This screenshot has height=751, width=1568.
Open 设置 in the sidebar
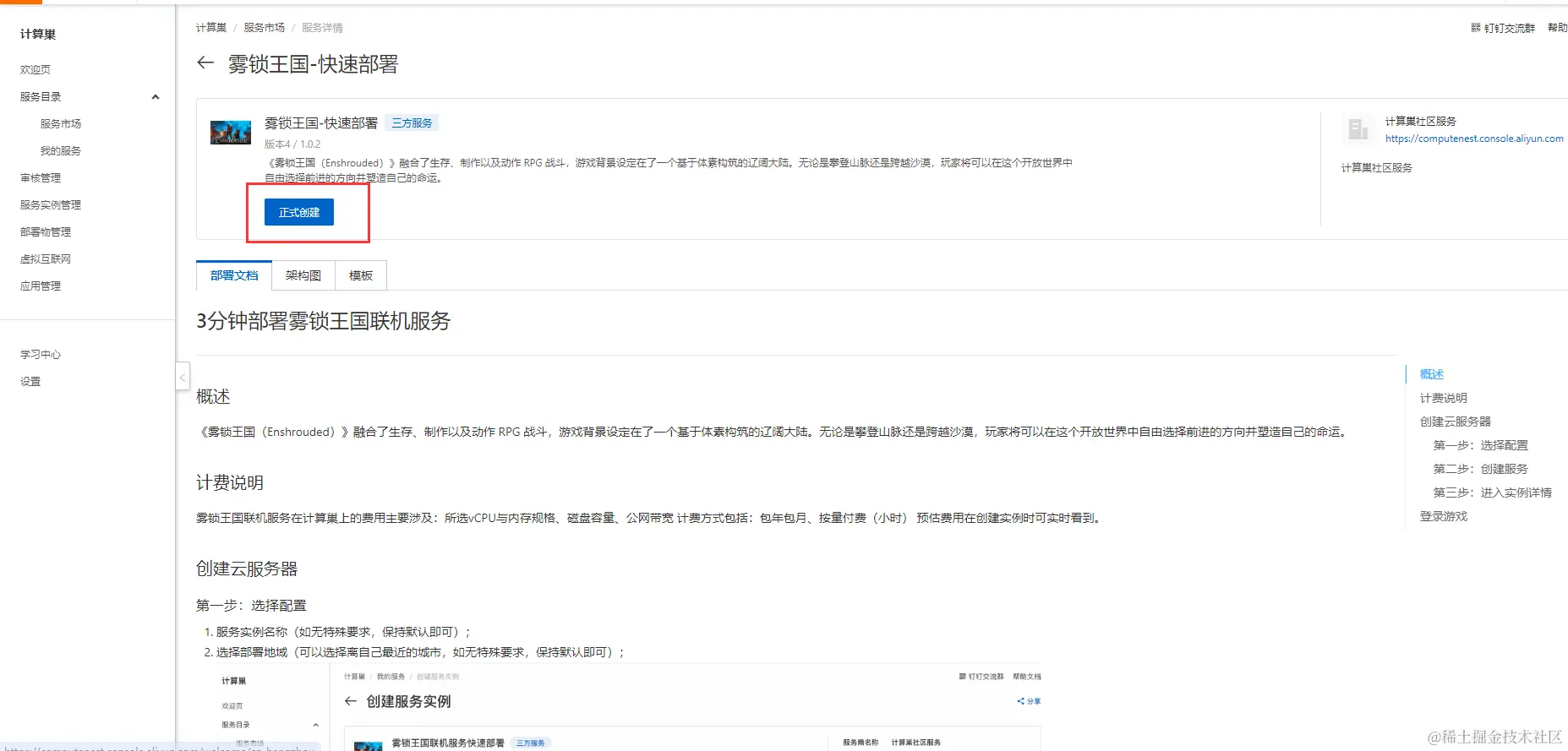(30, 381)
